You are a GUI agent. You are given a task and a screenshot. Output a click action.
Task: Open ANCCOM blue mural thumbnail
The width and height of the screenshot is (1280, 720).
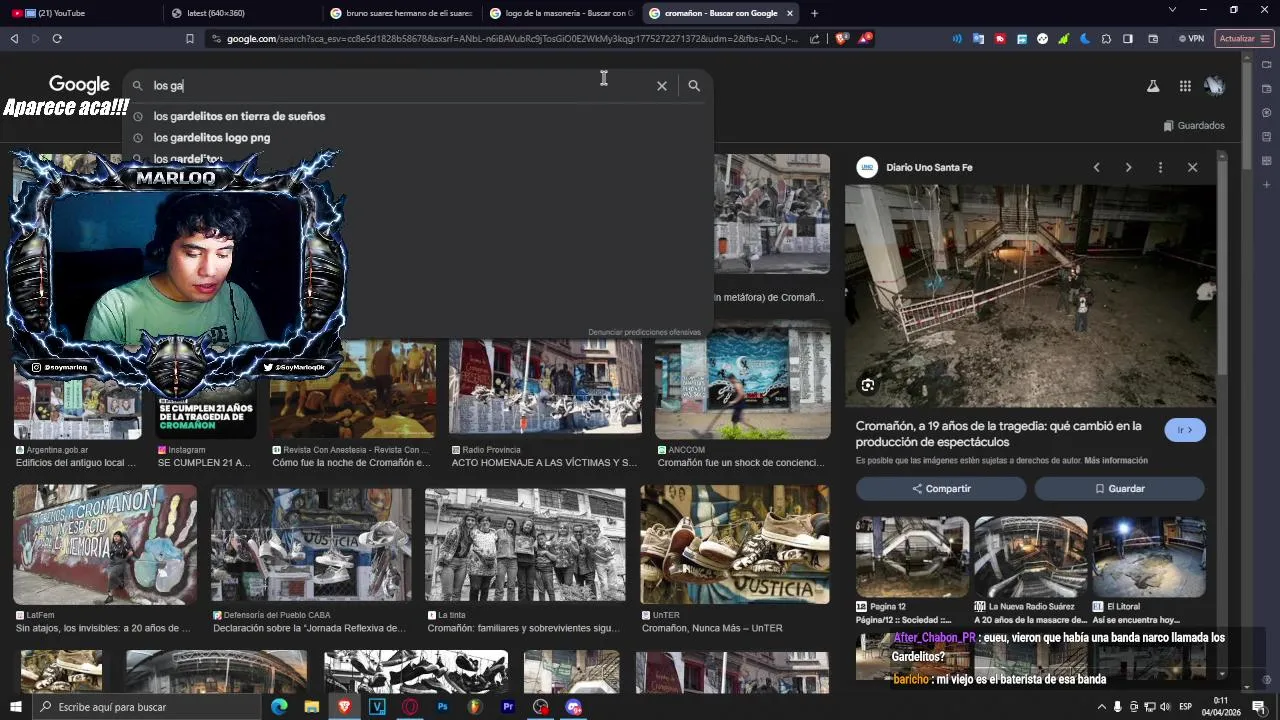(742, 382)
